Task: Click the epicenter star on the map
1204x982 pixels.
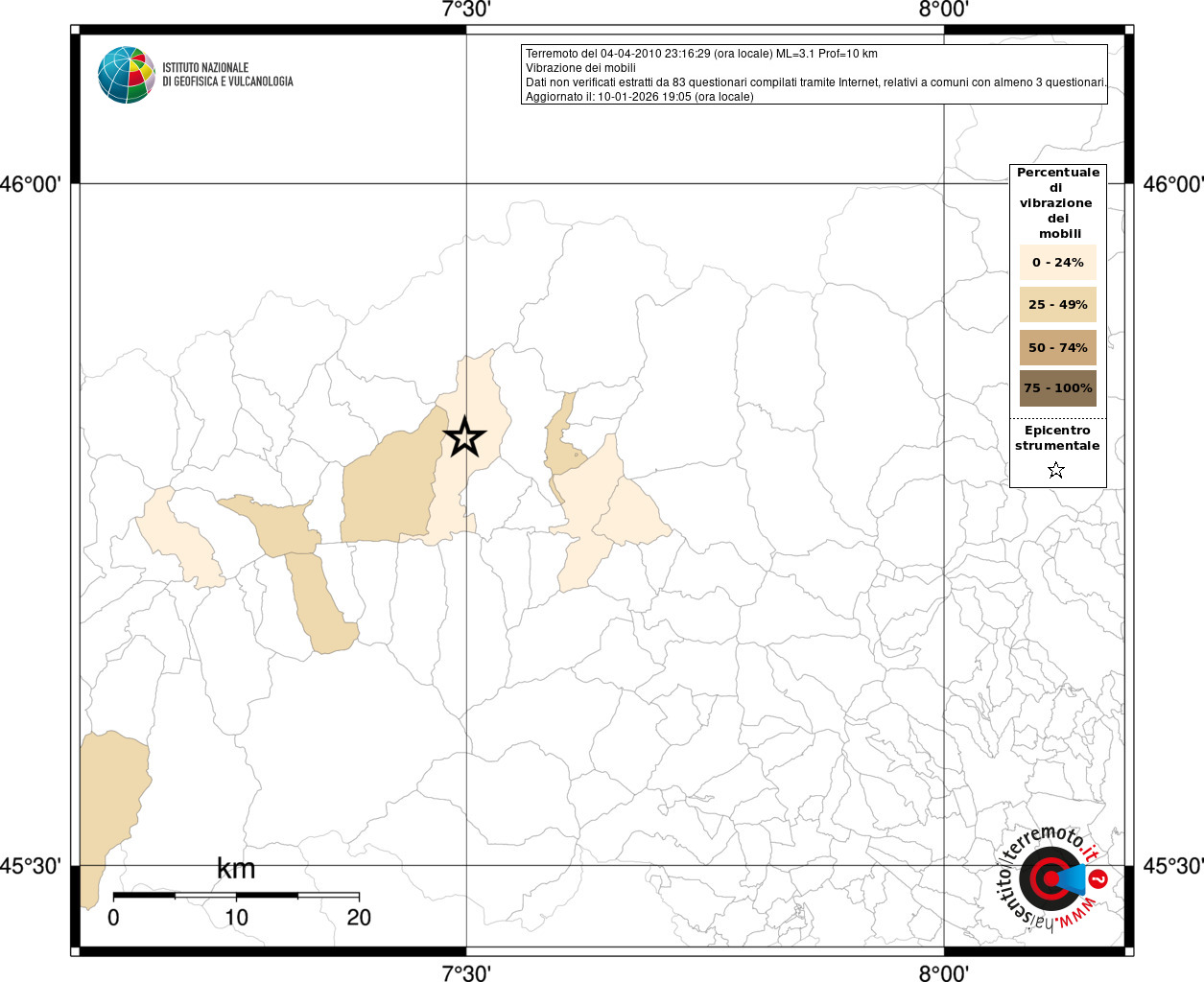Action: [x=464, y=437]
